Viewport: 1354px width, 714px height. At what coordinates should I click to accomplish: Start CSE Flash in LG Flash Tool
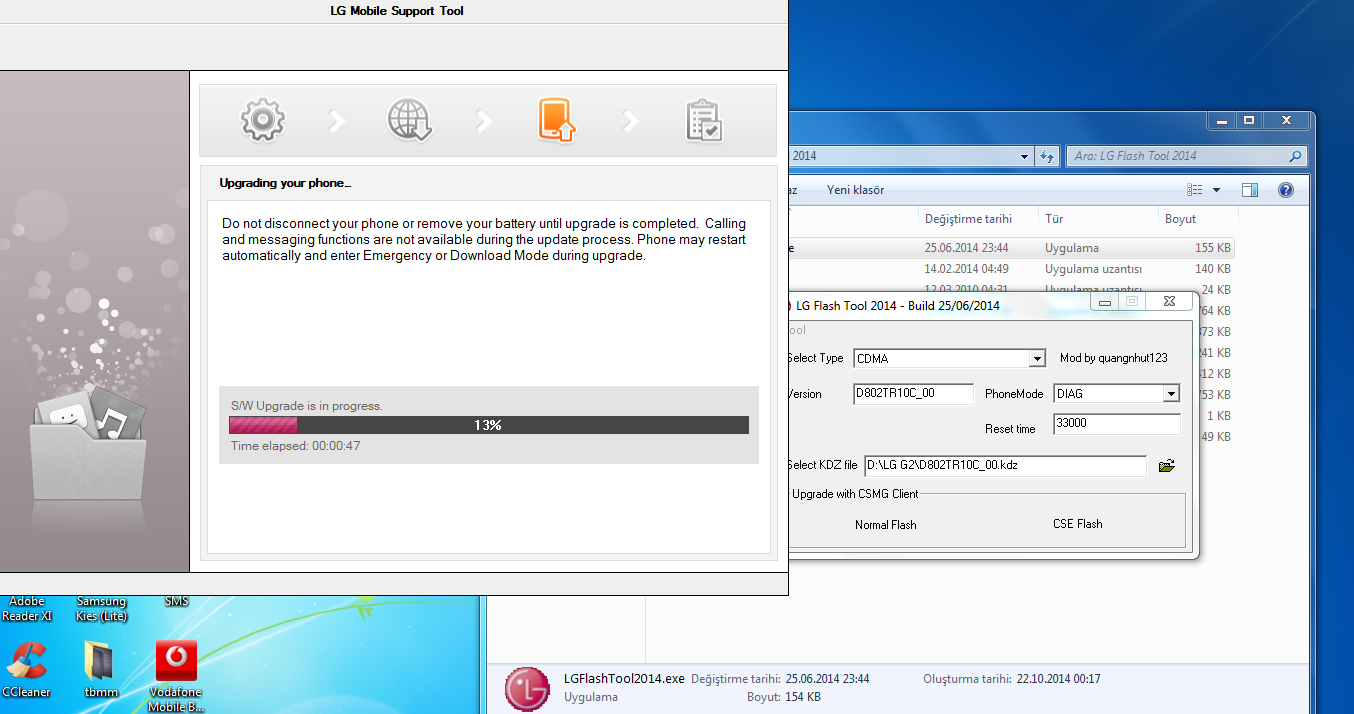pyautogui.click(x=1078, y=524)
